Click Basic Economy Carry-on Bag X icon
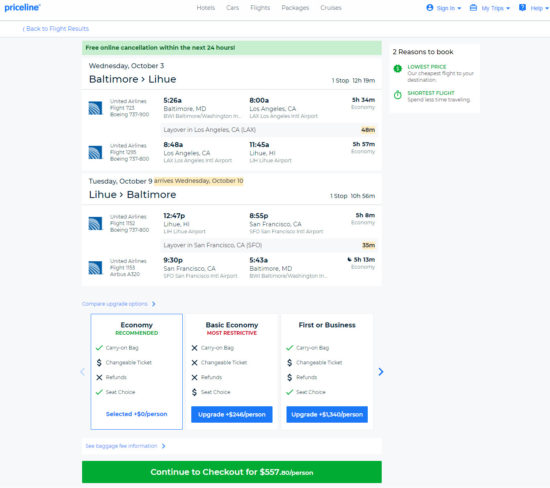 [x=194, y=348]
